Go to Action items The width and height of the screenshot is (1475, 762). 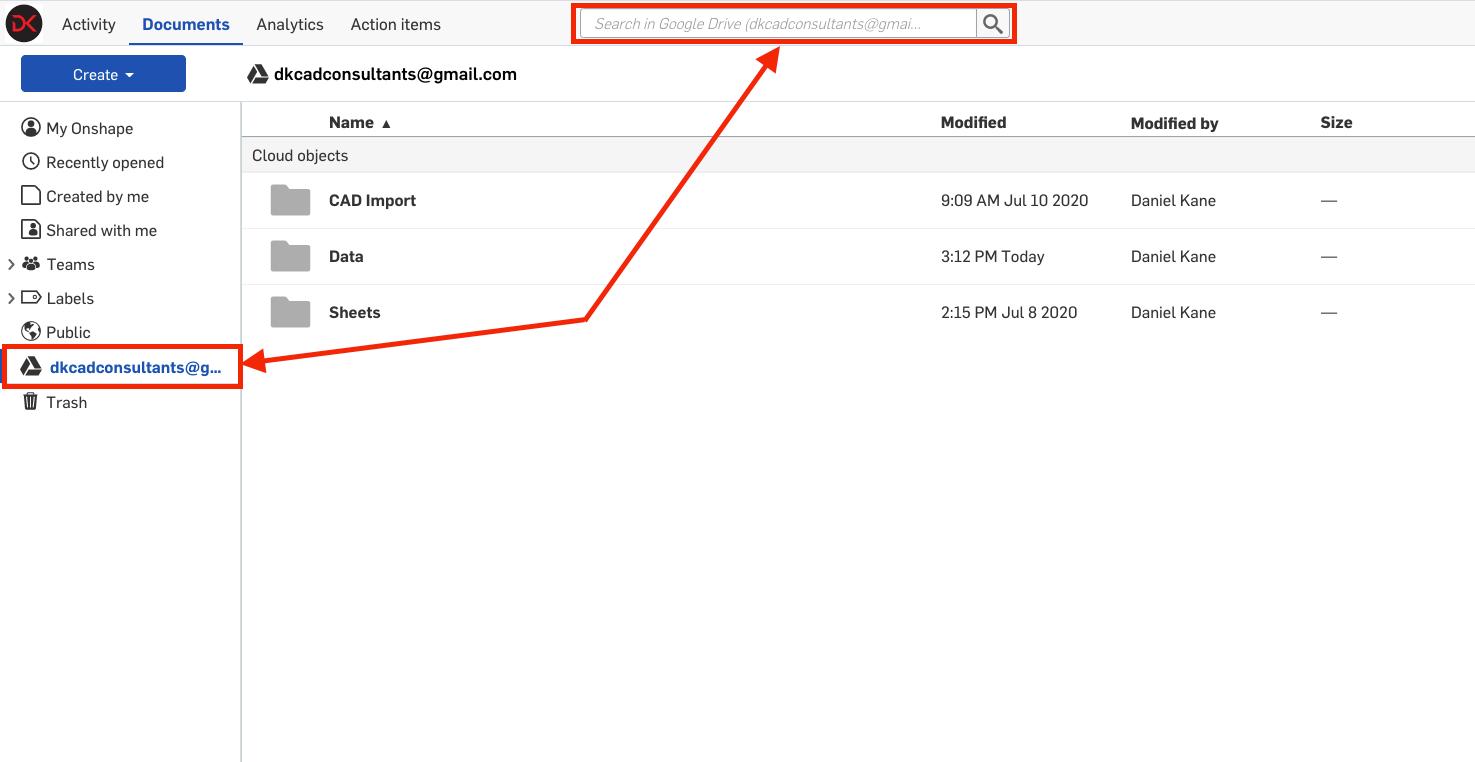pos(395,24)
